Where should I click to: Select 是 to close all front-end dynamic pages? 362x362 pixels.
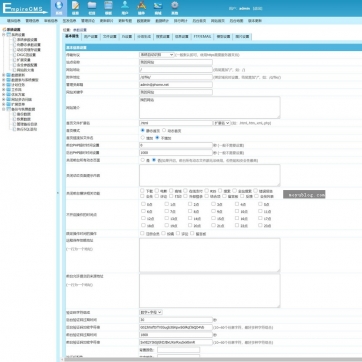pyautogui.click(x=143, y=160)
